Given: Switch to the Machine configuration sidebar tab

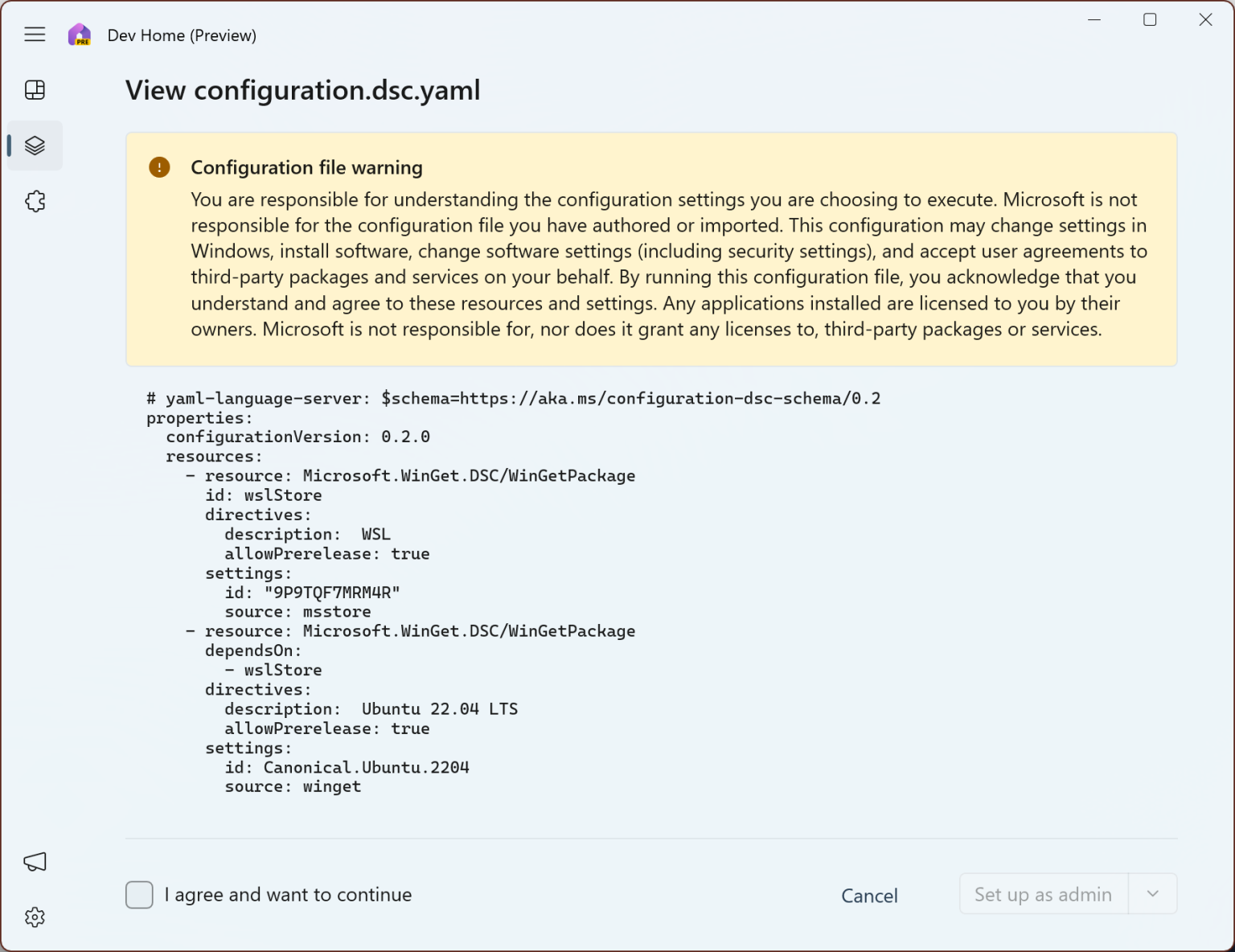Looking at the screenshot, I should coord(35,146).
